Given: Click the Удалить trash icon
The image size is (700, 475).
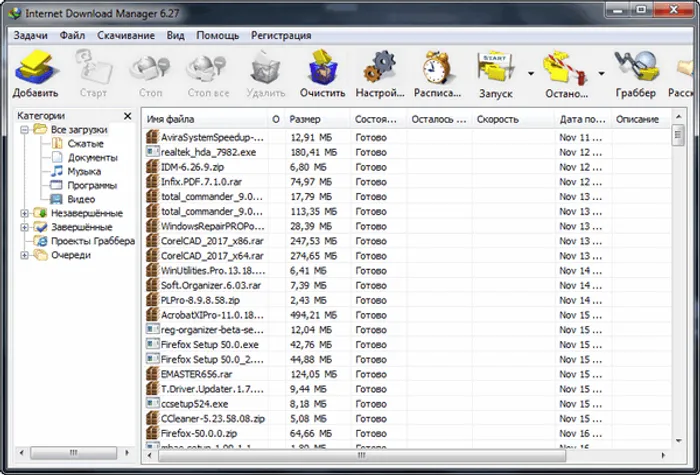Looking at the screenshot, I should [x=266, y=68].
